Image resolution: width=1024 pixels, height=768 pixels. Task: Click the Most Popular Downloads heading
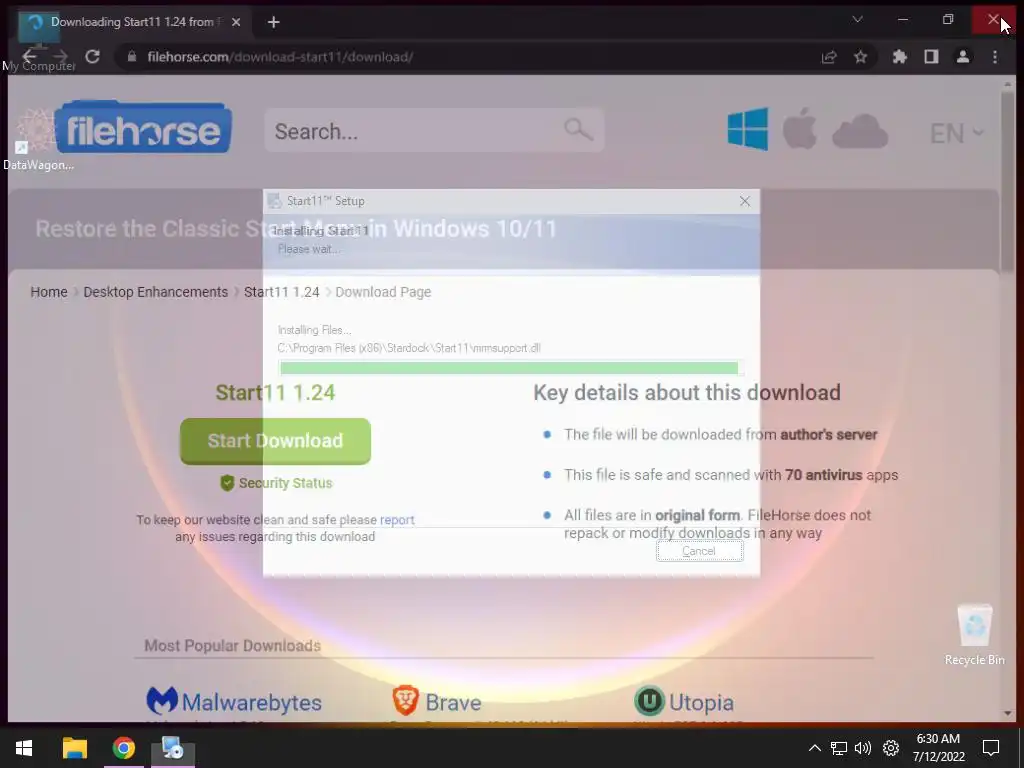232,645
